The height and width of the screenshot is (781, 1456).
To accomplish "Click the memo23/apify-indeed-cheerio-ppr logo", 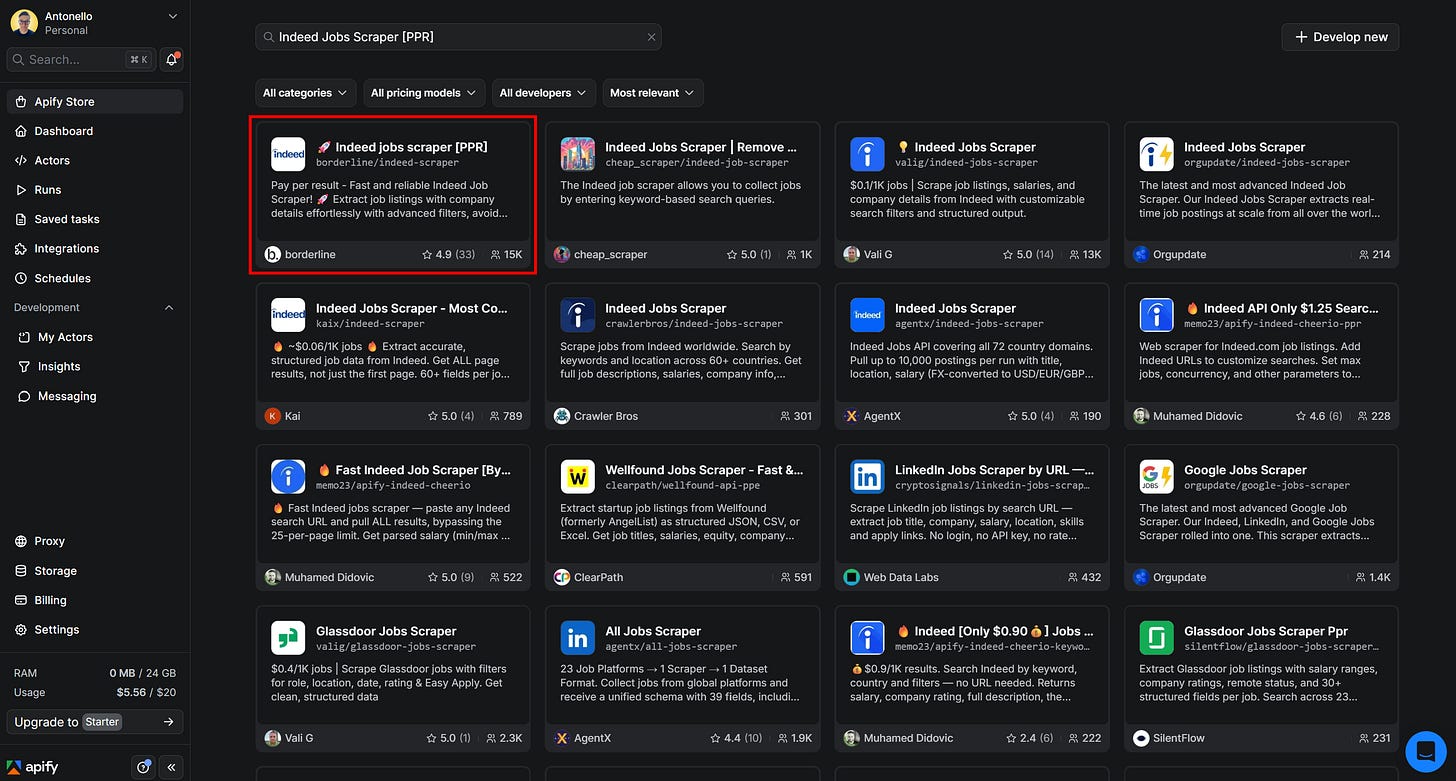I will (1157, 315).
